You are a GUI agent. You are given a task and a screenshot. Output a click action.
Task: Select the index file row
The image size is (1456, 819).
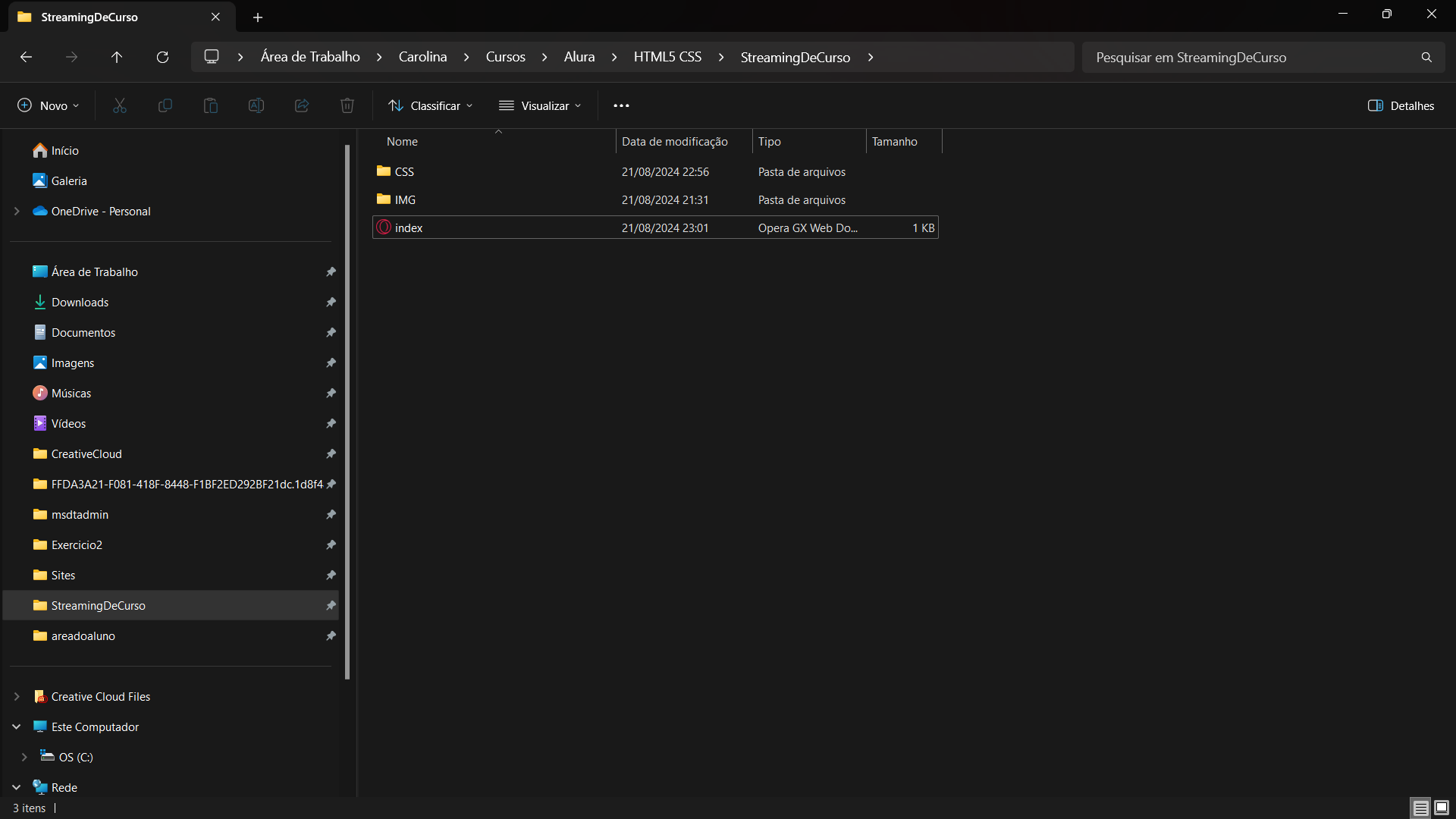[655, 227]
